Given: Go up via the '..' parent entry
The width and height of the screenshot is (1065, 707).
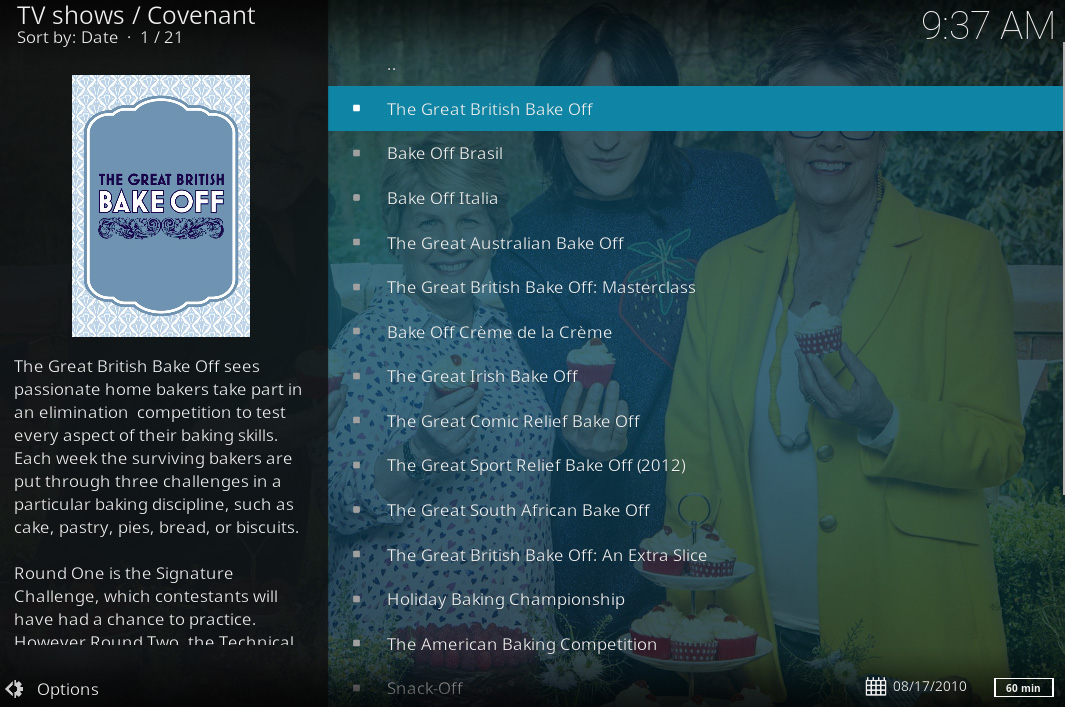Looking at the screenshot, I should tap(695, 67).
